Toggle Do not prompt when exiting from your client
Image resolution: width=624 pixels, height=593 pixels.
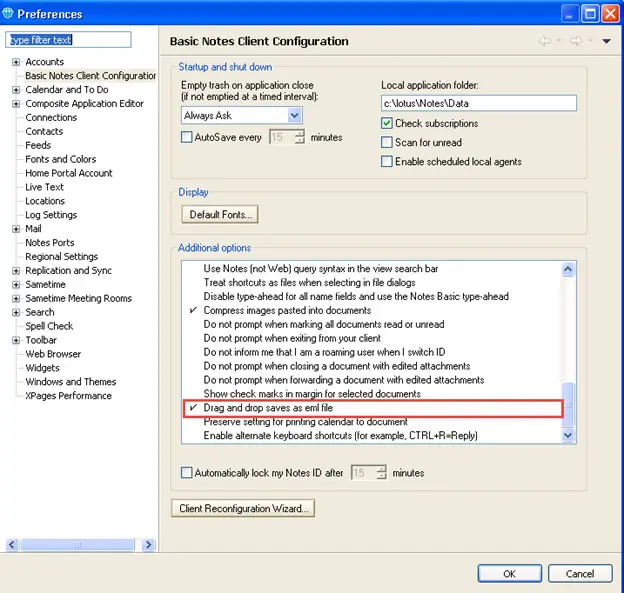pos(292,338)
